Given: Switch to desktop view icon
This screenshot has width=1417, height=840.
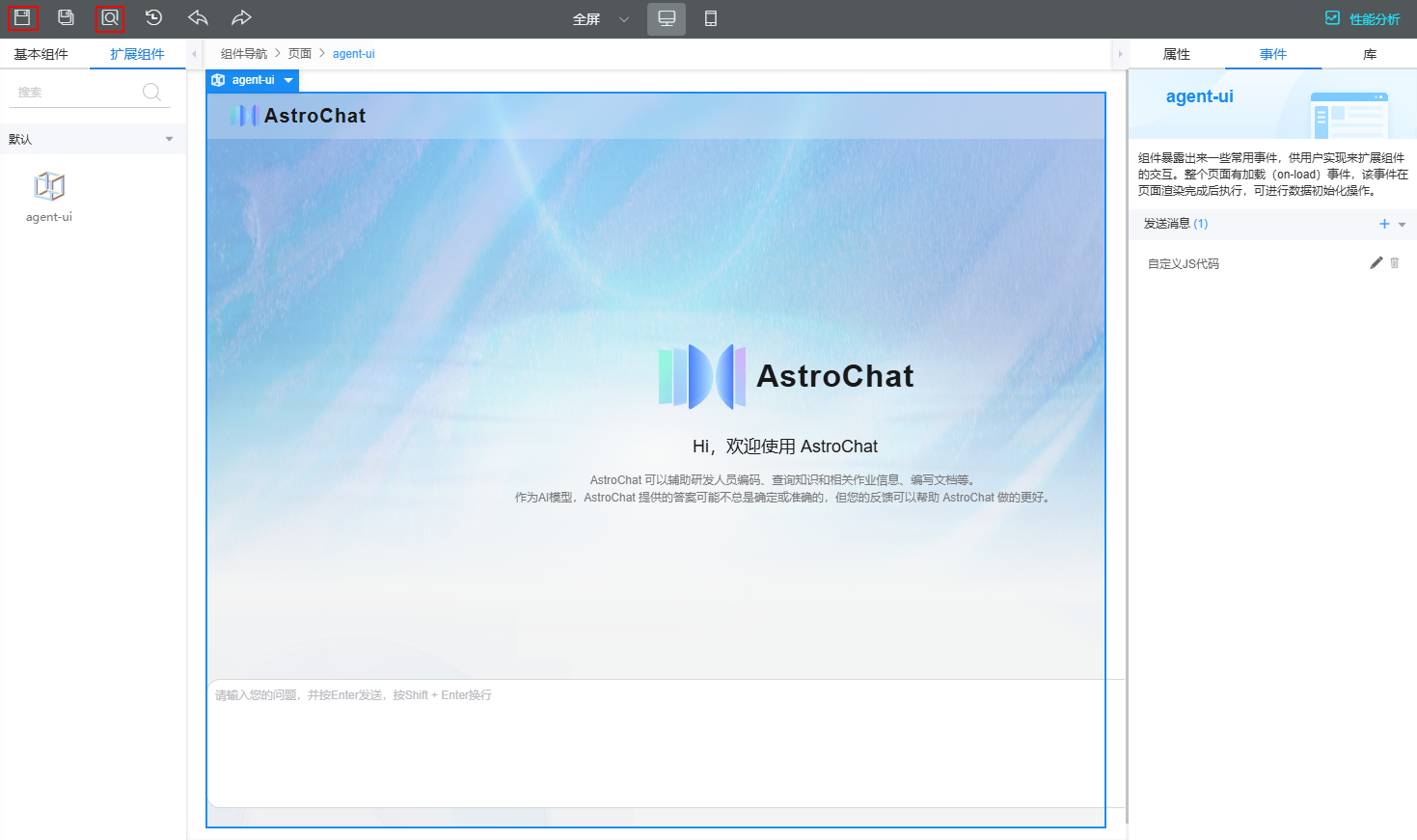Looking at the screenshot, I should 667,18.
